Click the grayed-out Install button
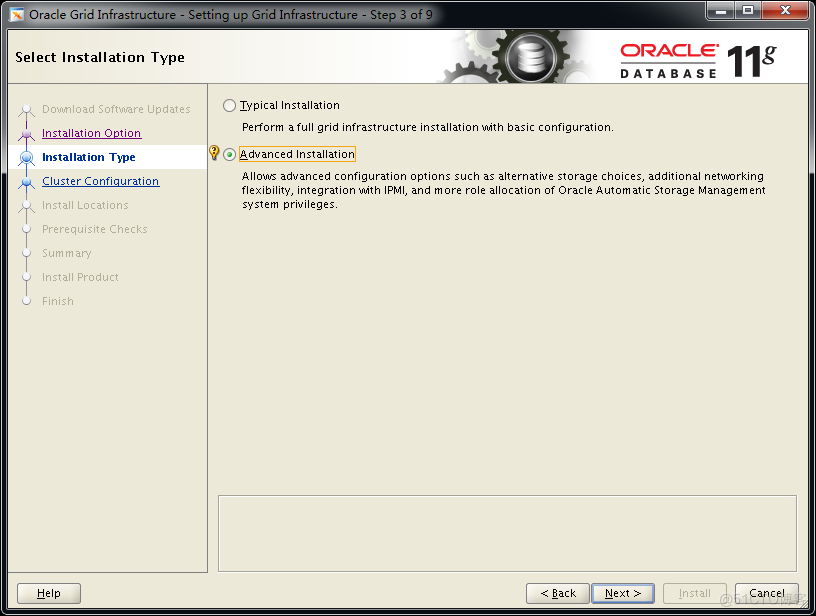Screen dimensions: 816x616 (695, 593)
